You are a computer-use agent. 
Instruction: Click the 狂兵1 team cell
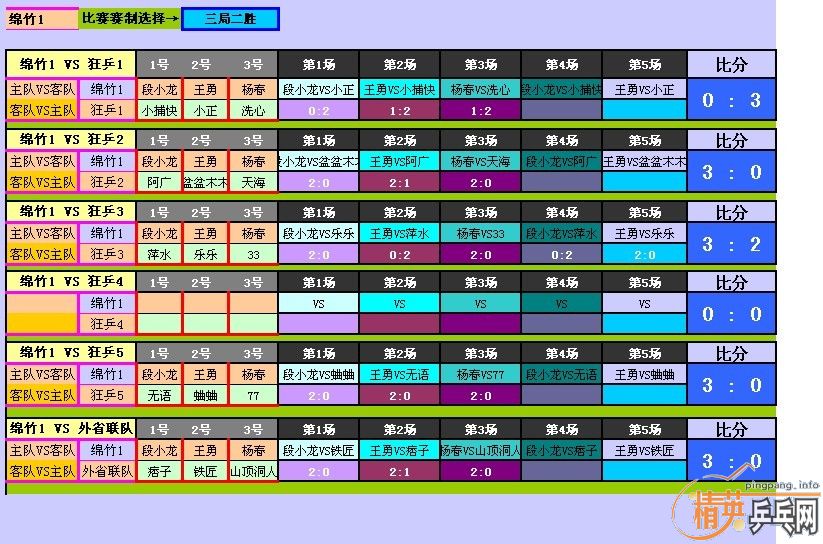(107, 110)
